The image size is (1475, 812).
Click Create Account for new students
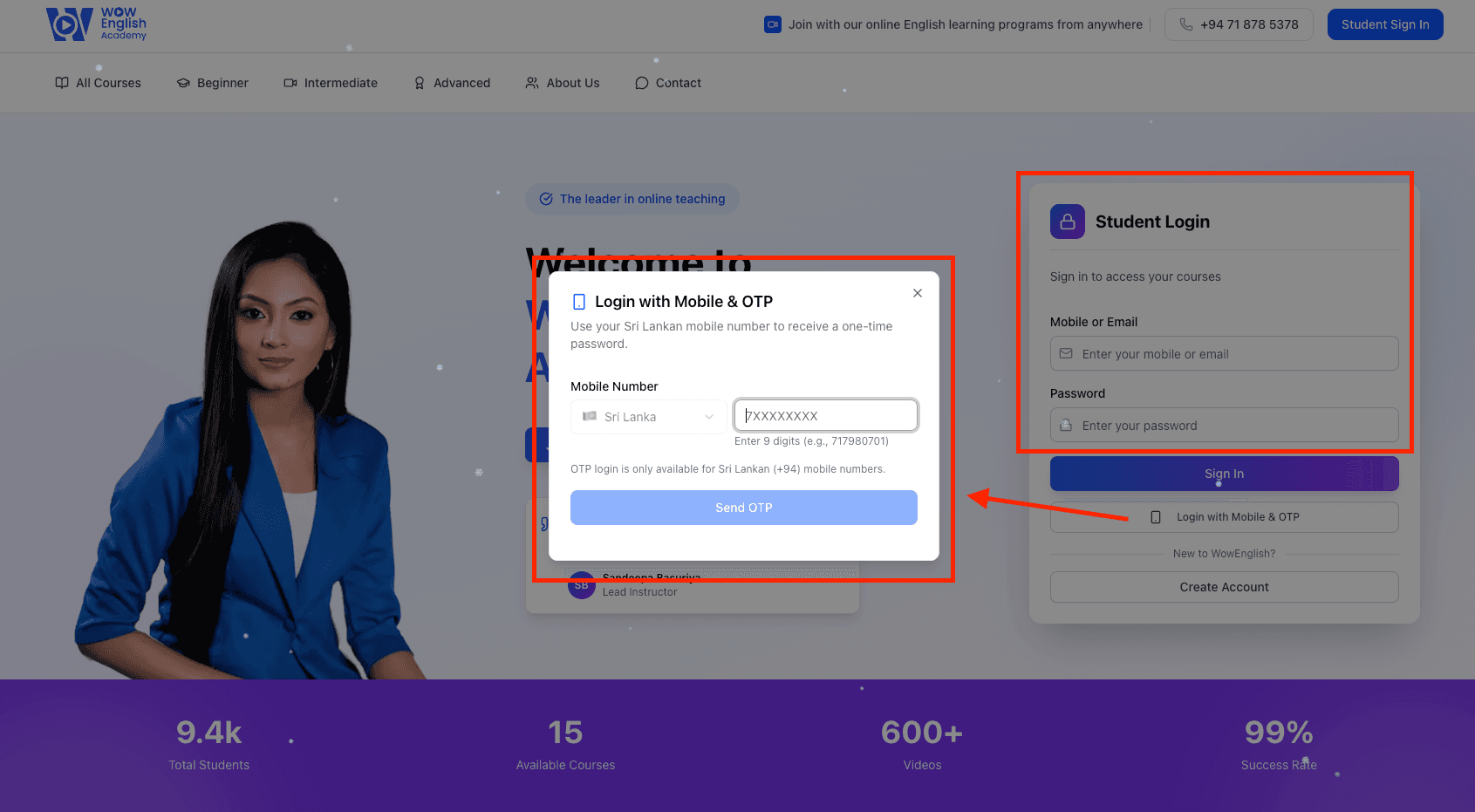pyautogui.click(x=1224, y=587)
